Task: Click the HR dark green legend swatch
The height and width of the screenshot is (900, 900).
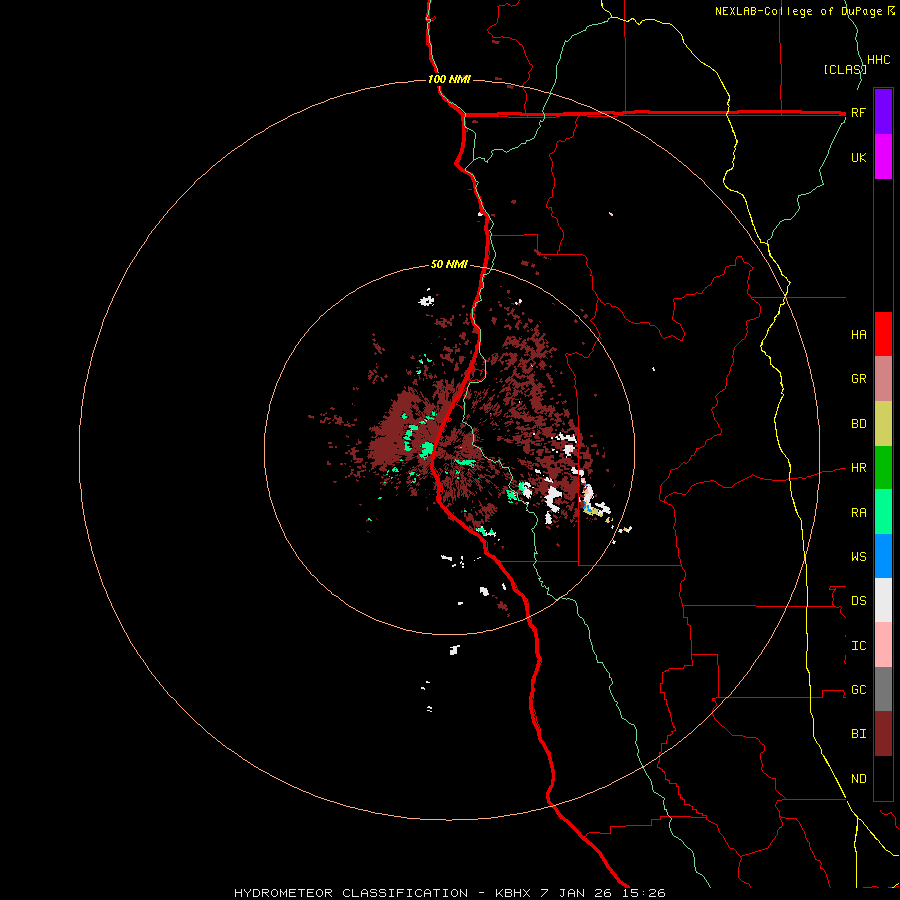Action: (883, 468)
